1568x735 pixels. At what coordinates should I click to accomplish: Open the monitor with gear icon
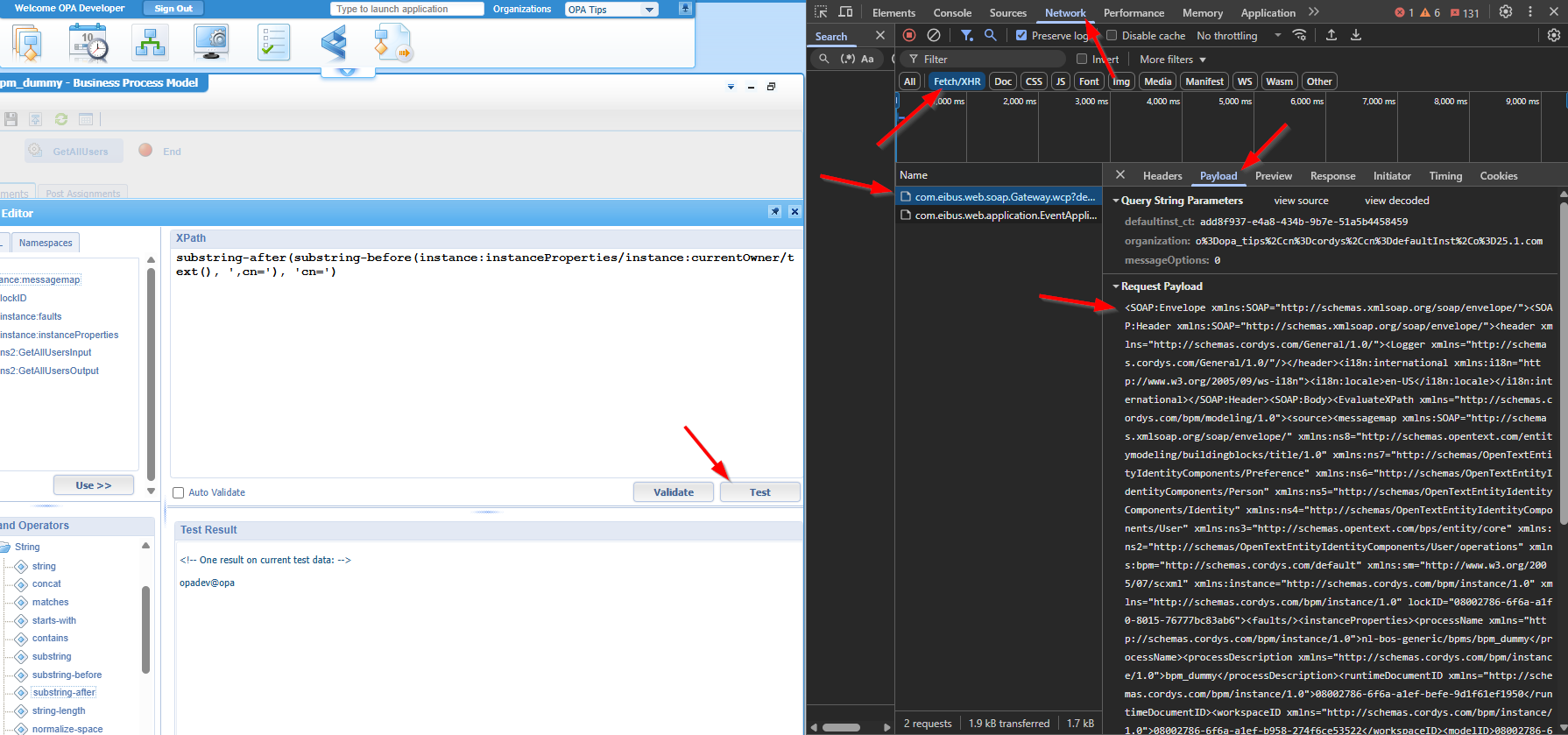point(211,43)
